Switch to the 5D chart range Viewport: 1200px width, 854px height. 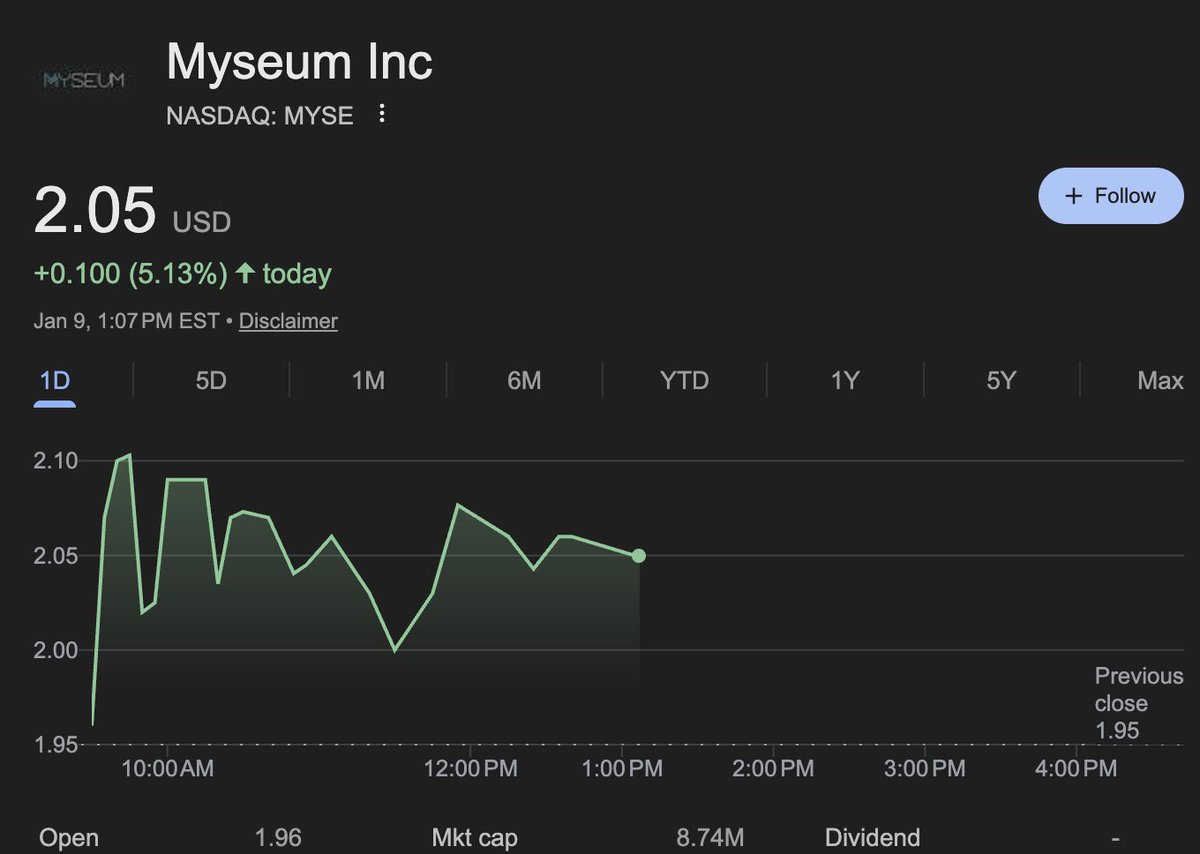(211, 381)
